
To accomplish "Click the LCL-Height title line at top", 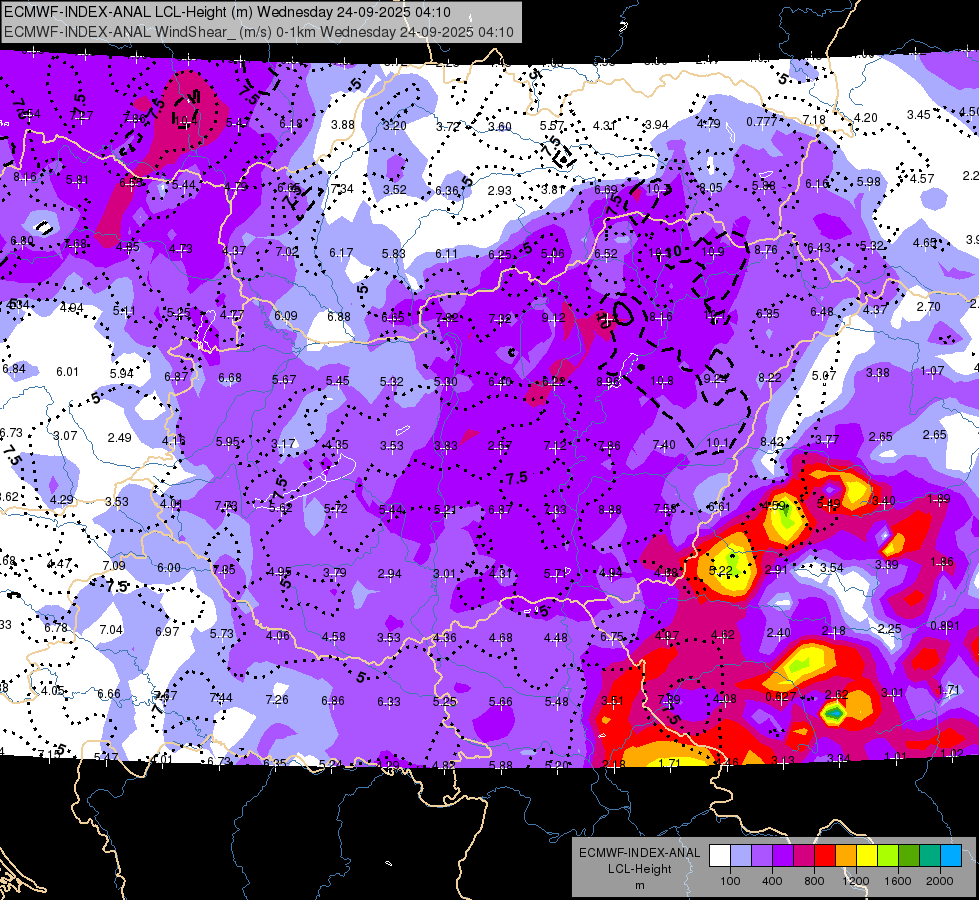I will [x=227, y=12].
